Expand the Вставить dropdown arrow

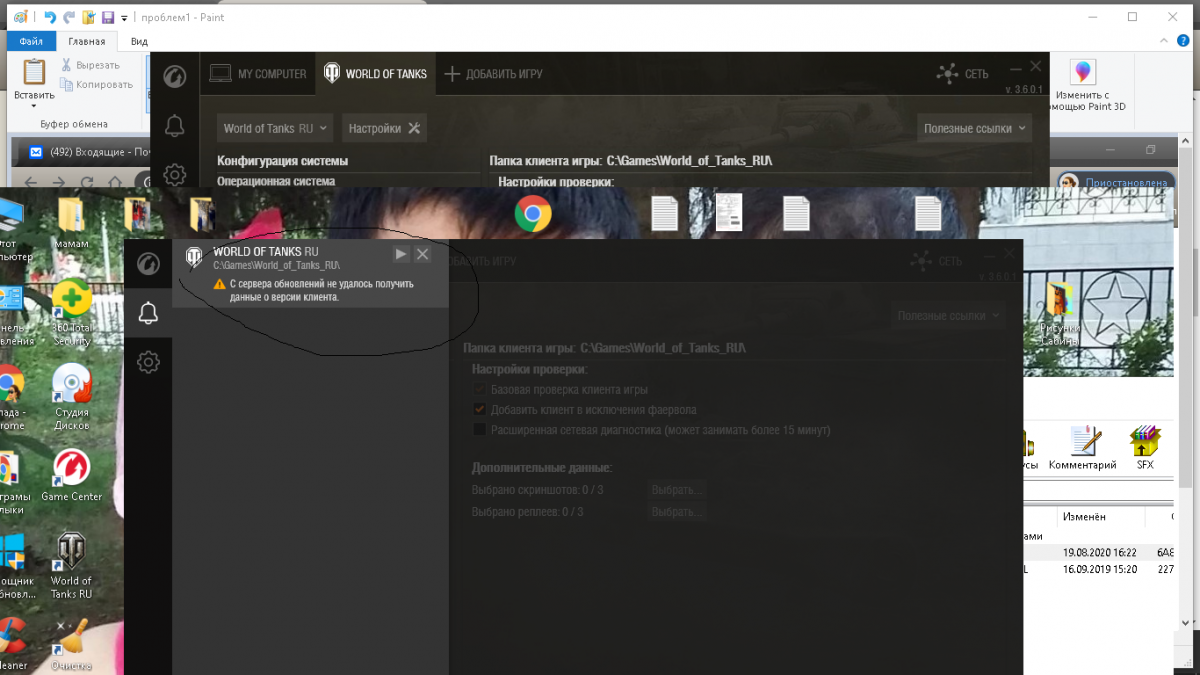point(34,106)
